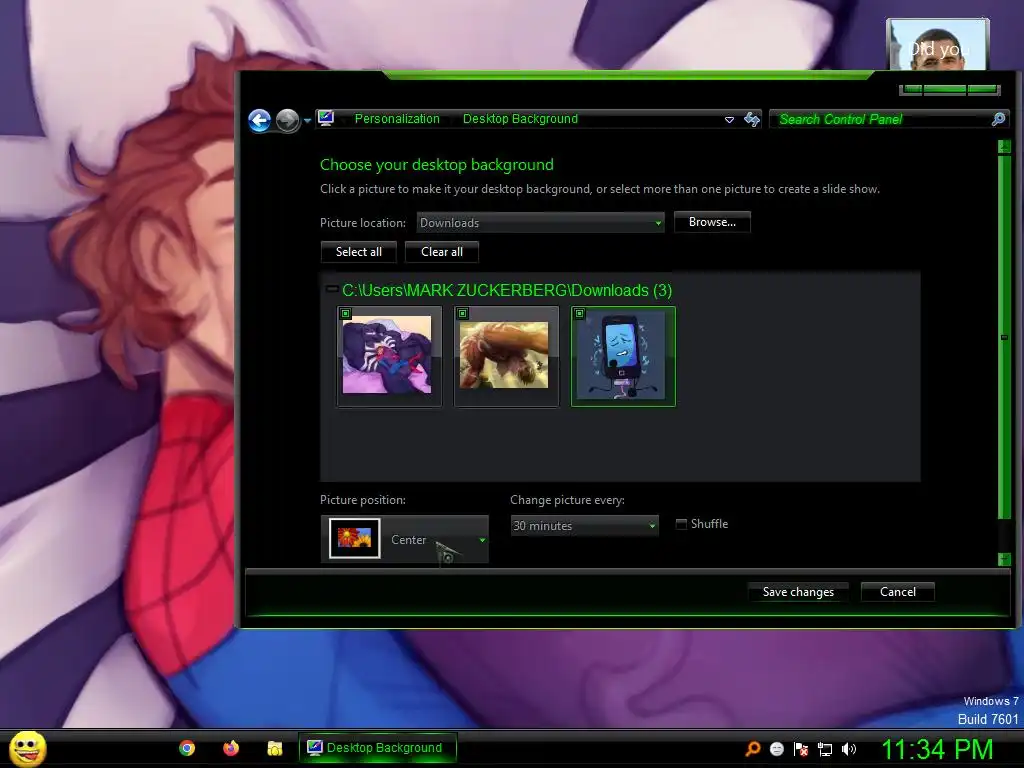This screenshot has height=768, width=1024.
Task: Click Cancel
Action: [897, 592]
